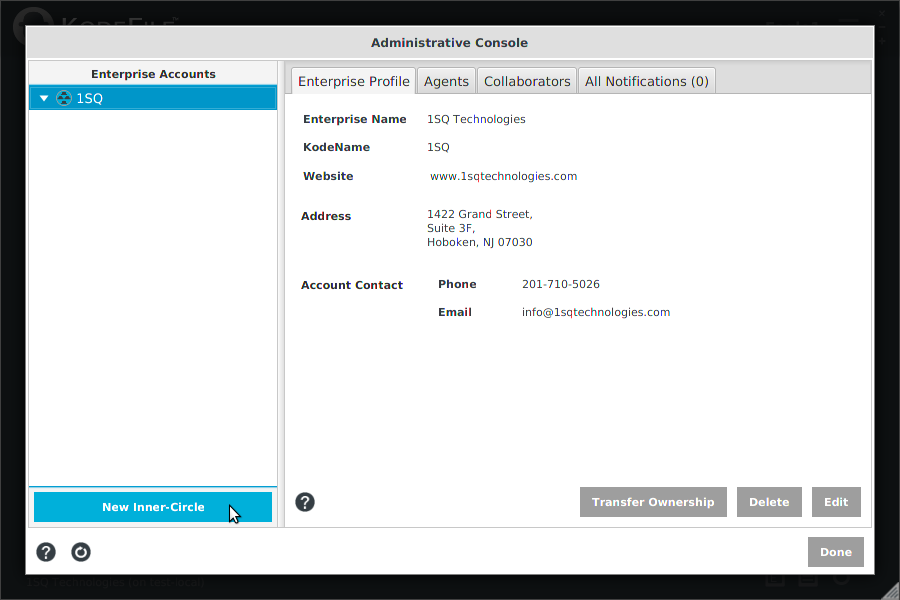
Task: Click the Transfer Ownership button
Action: click(653, 502)
